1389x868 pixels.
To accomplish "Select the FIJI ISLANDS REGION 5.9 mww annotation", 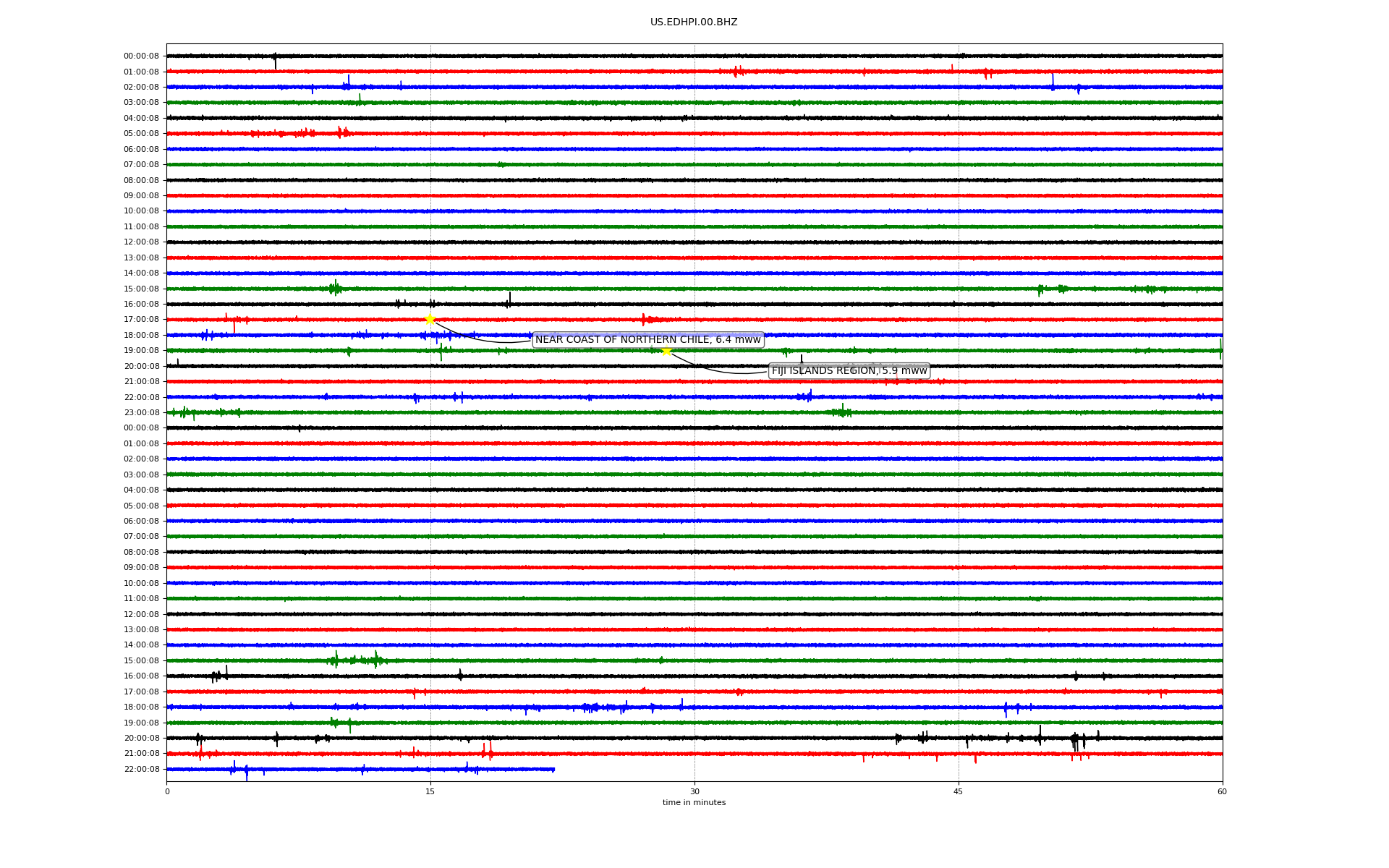I will point(849,371).
